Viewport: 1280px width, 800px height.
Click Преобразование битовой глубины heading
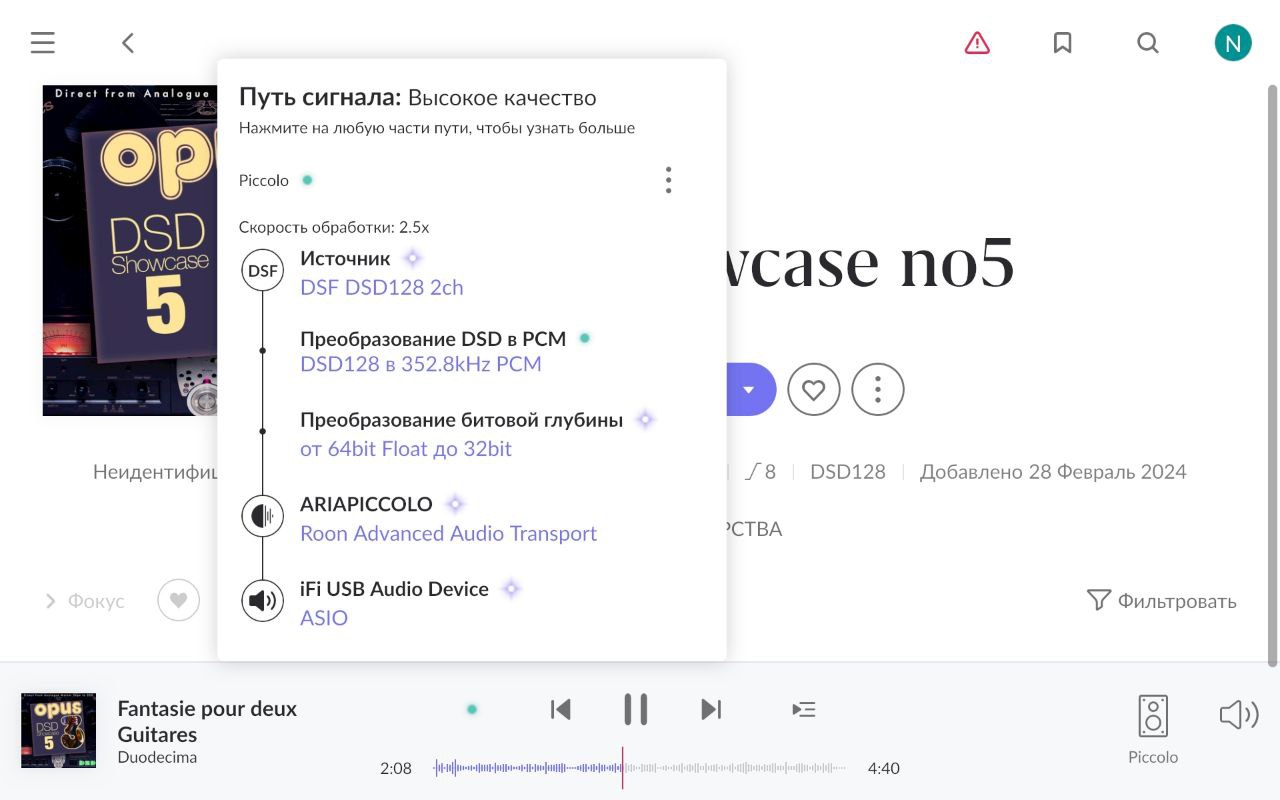click(461, 420)
